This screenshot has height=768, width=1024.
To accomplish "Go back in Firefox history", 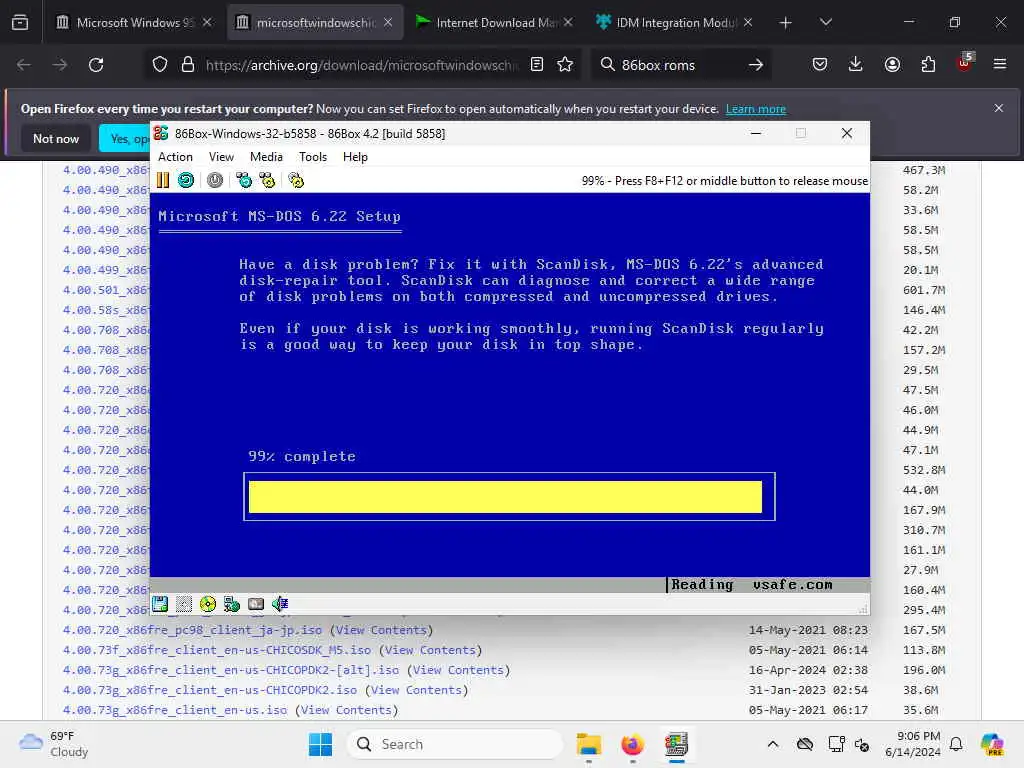I will 24,65.
